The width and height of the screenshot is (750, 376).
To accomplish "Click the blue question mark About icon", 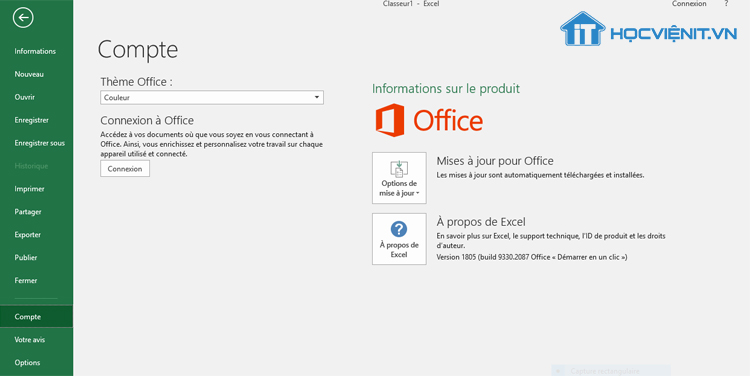I will click(399, 229).
